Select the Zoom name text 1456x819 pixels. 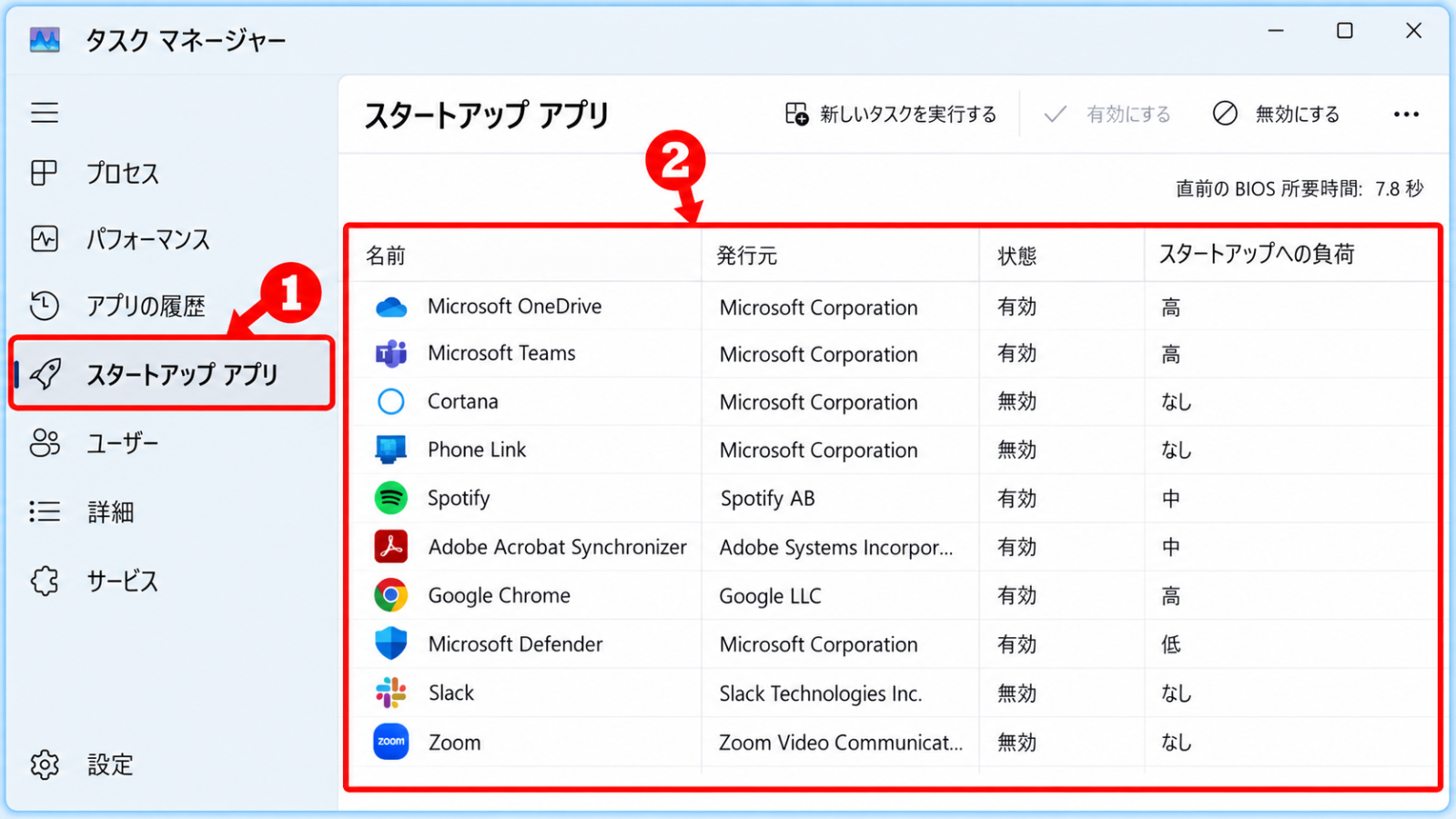[x=455, y=743]
